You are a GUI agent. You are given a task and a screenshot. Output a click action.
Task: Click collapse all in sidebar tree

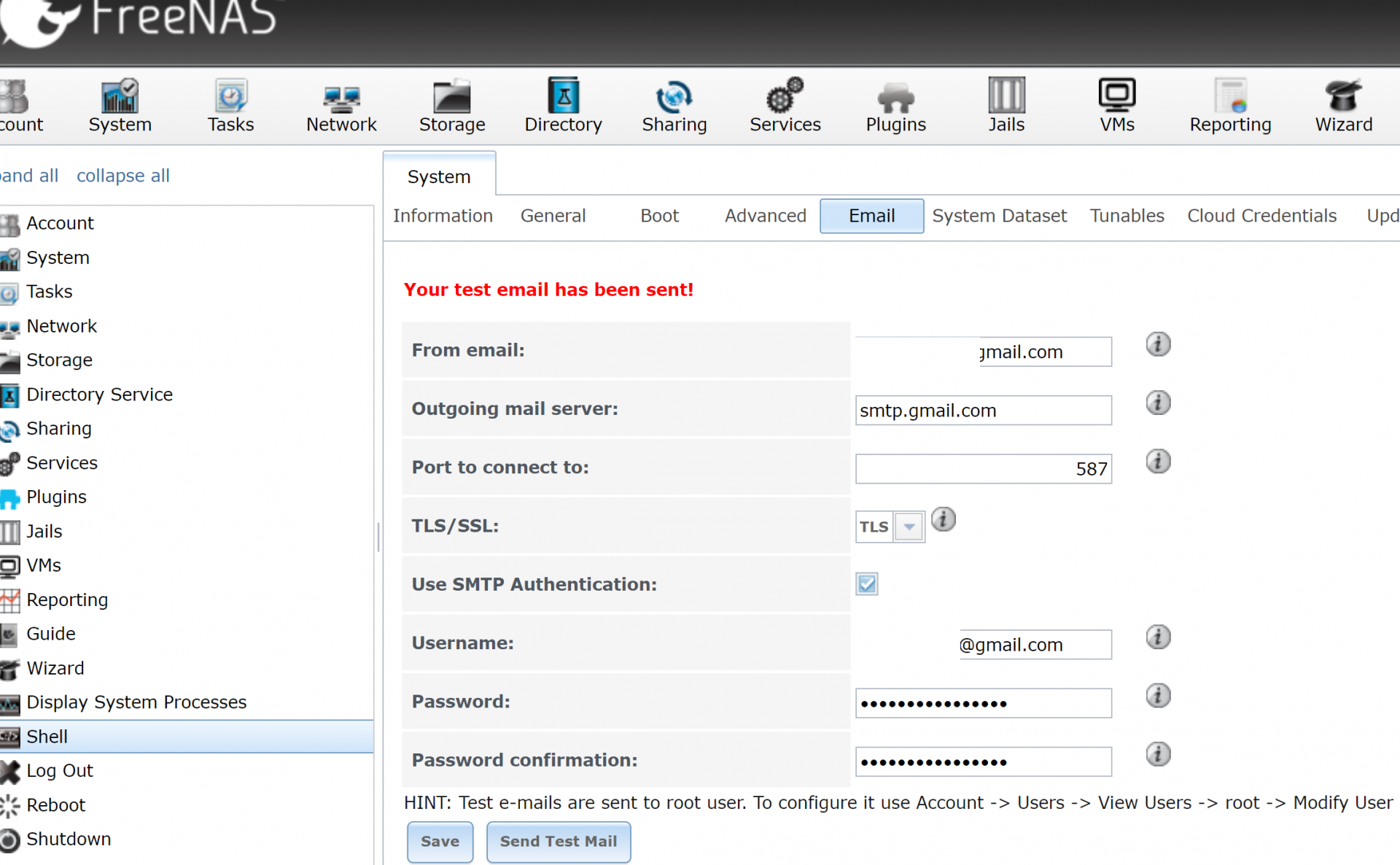(x=122, y=176)
